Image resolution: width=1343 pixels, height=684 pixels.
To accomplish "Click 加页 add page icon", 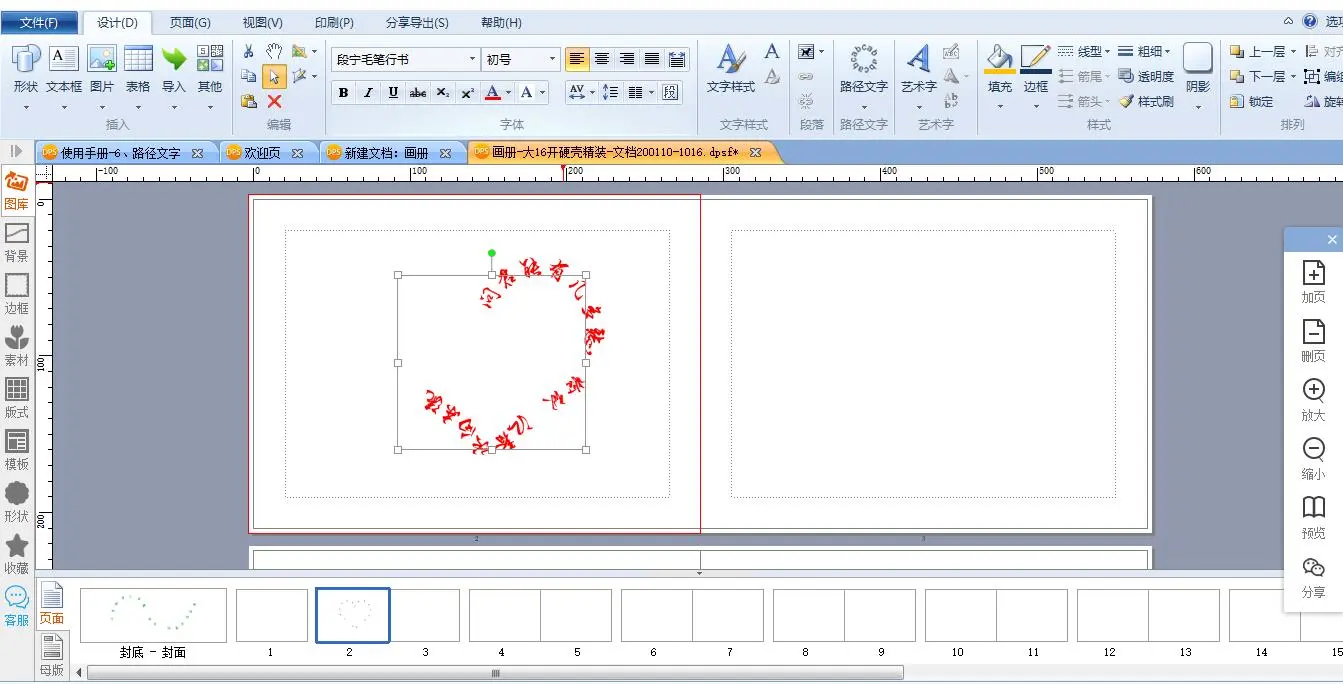I will tap(1313, 280).
